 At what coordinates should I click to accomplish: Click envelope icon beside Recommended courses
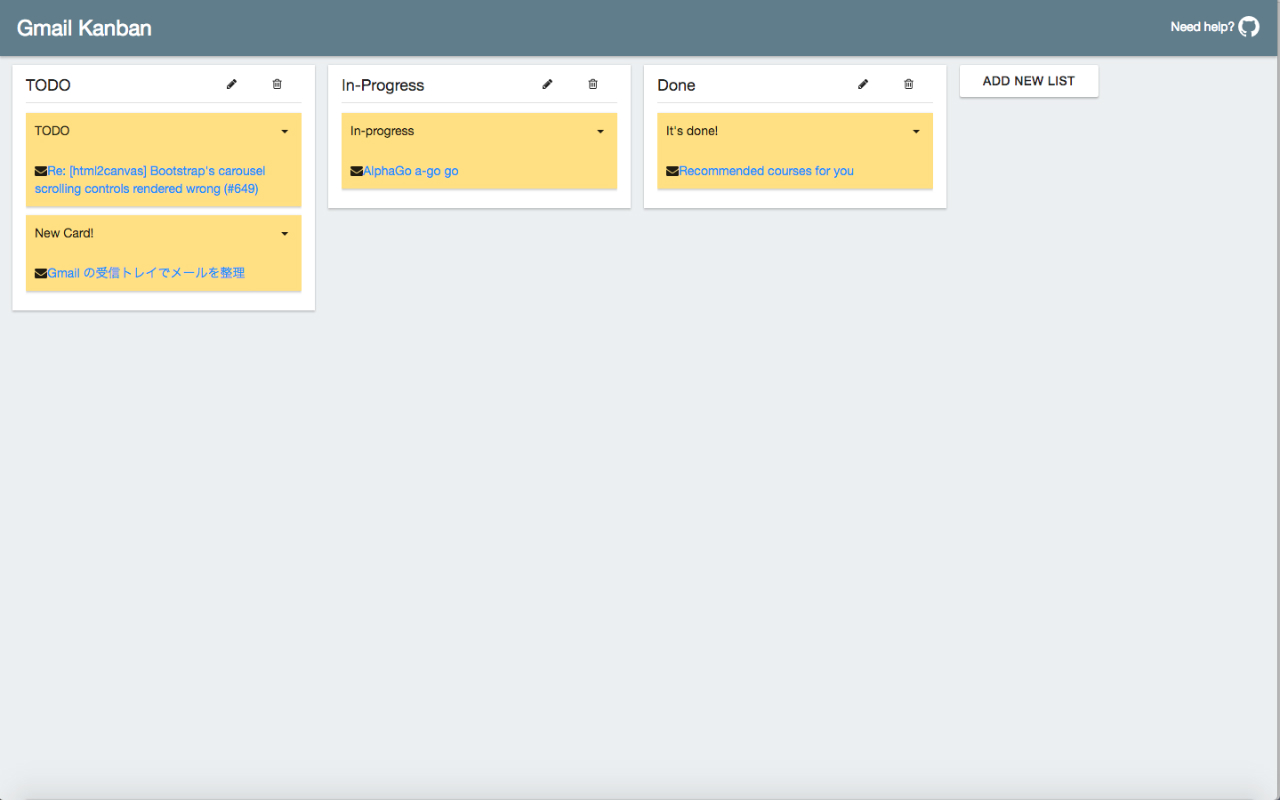pyautogui.click(x=672, y=171)
